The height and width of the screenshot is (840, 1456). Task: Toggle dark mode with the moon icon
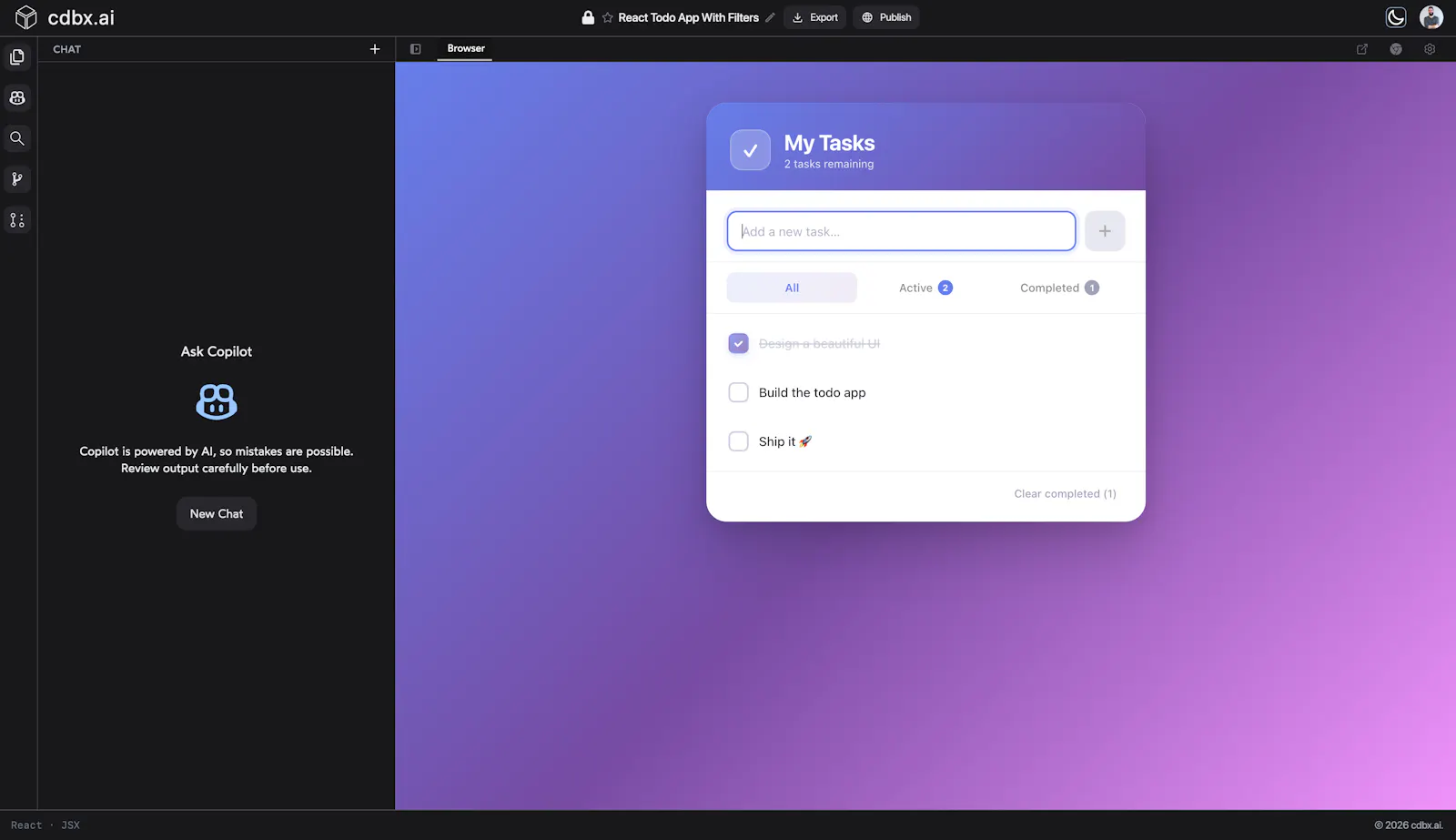pyautogui.click(x=1396, y=17)
